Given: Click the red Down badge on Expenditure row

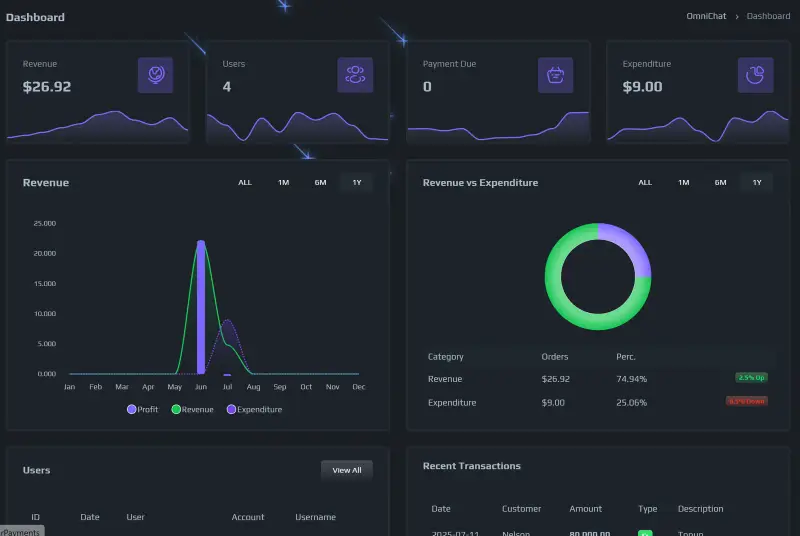Looking at the screenshot, I should pyautogui.click(x=747, y=401).
